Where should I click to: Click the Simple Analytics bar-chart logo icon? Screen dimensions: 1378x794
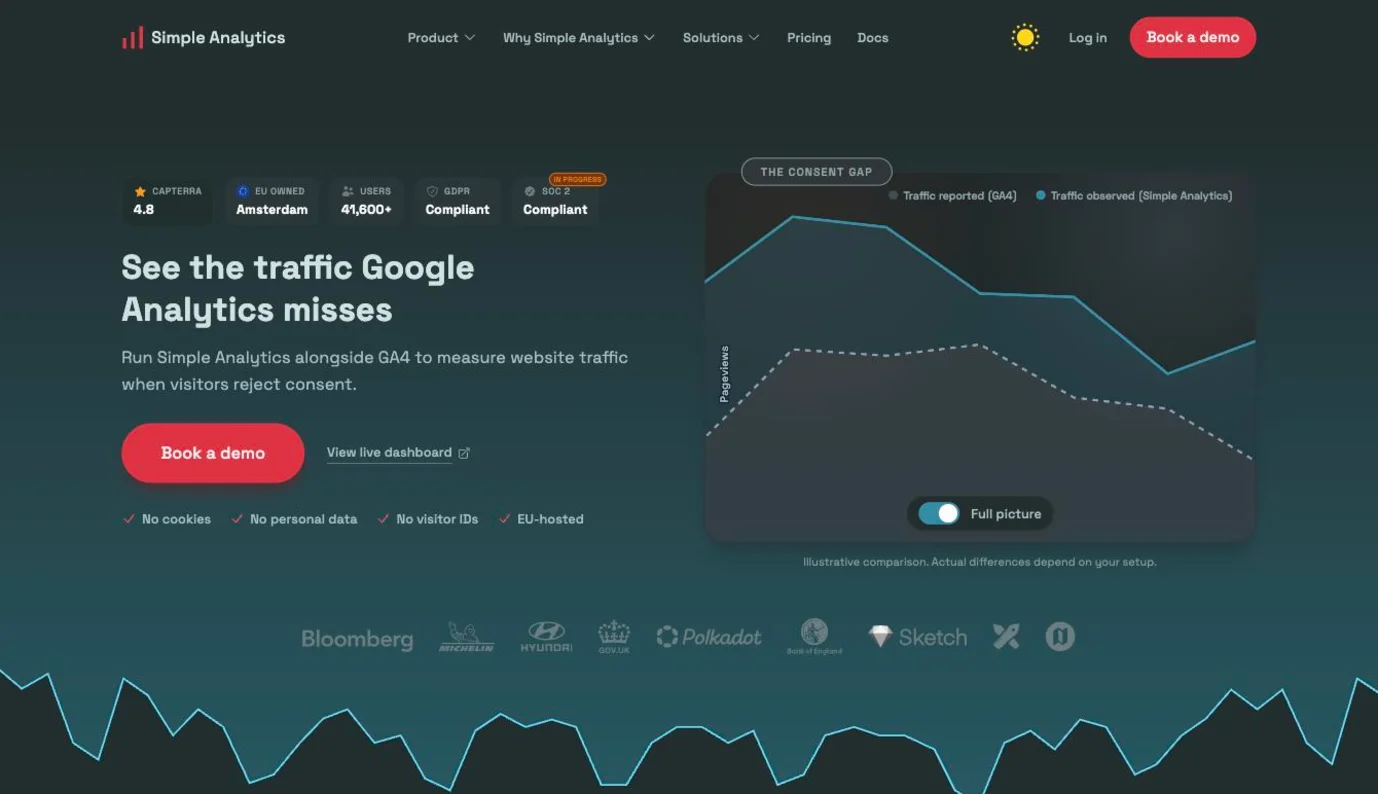click(x=132, y=38)
